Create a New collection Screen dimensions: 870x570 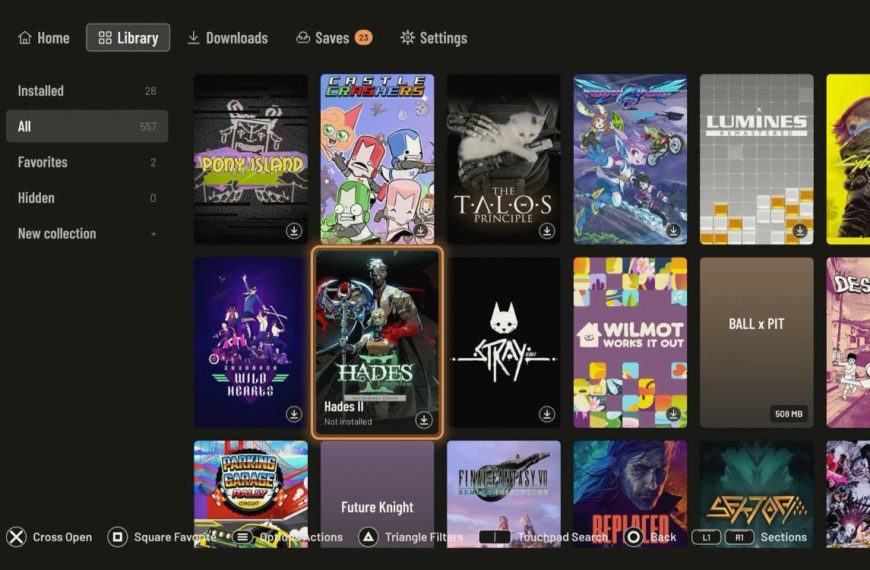point(87,234)
